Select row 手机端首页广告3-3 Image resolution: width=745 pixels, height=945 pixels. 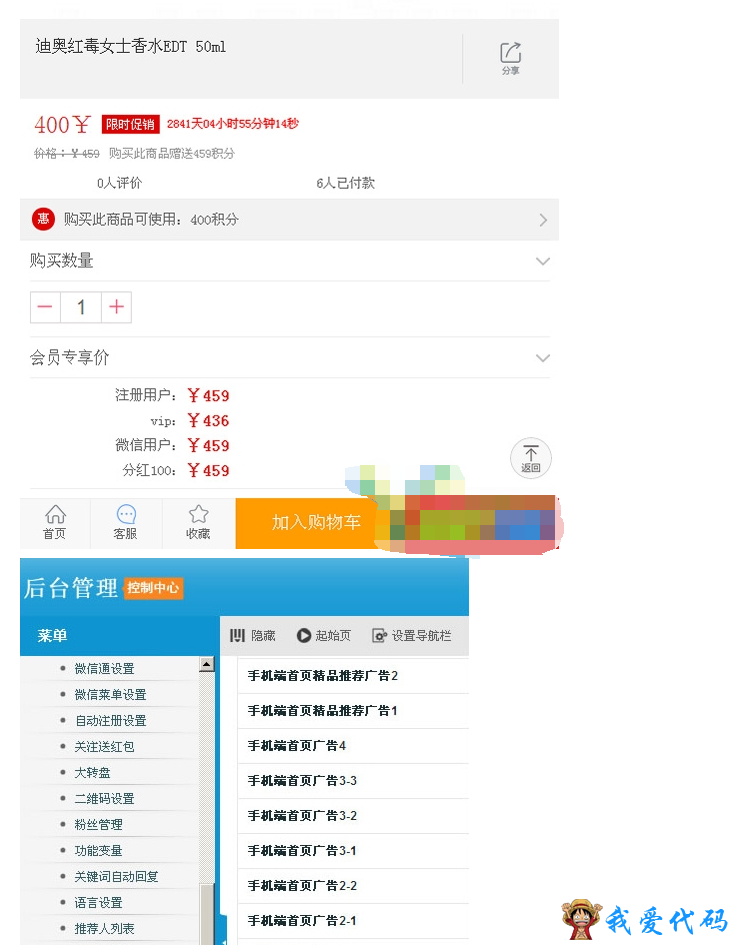click(353, 780)
